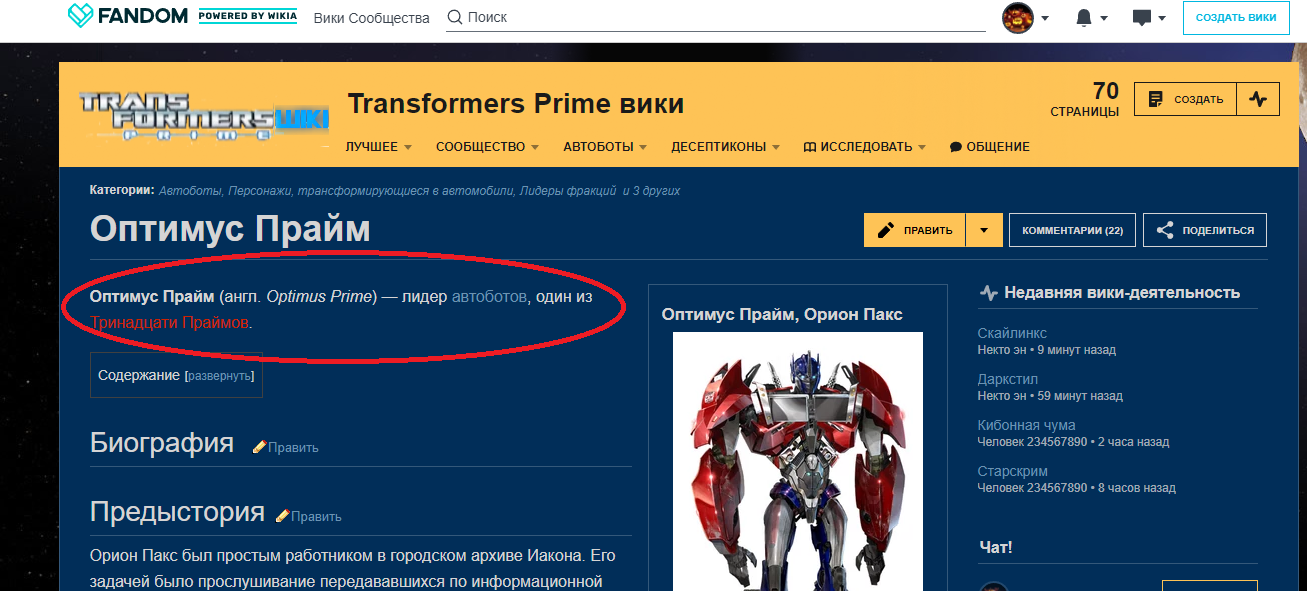Screen dimensions: 1307x591
Task: Open the notifications bell
Action: (1083, 18)
